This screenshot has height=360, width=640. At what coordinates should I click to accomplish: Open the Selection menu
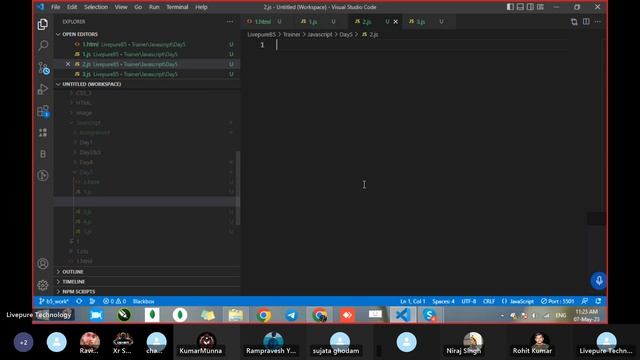pyautogui.click(x=96, y=7)
